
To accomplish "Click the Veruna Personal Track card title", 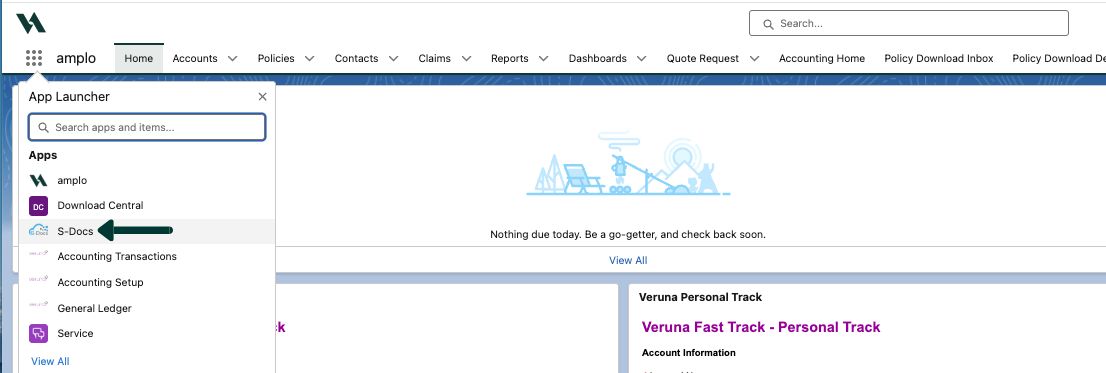I will (x=700, y=298).
